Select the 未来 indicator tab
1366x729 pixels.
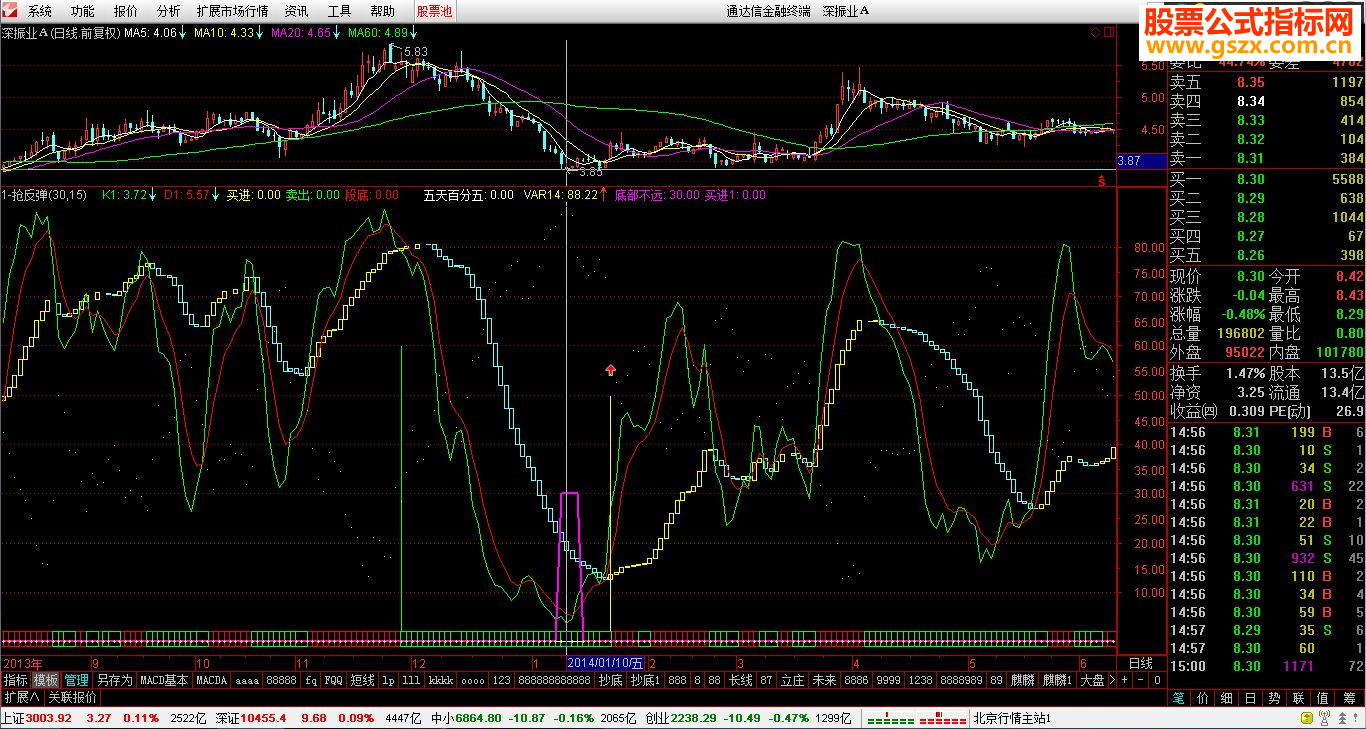(x=824, y=680)
